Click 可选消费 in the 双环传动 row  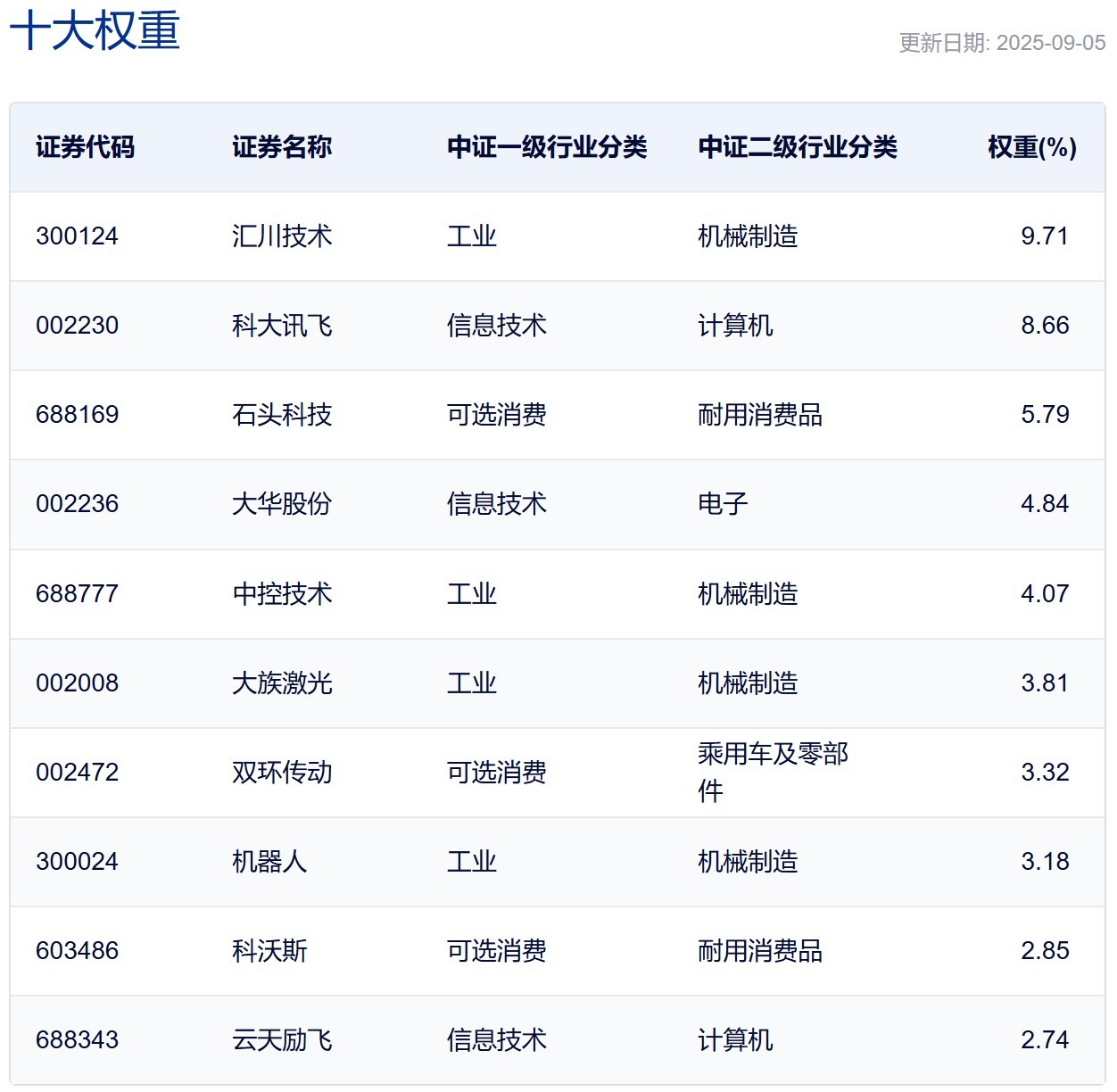tap(497, 773)
